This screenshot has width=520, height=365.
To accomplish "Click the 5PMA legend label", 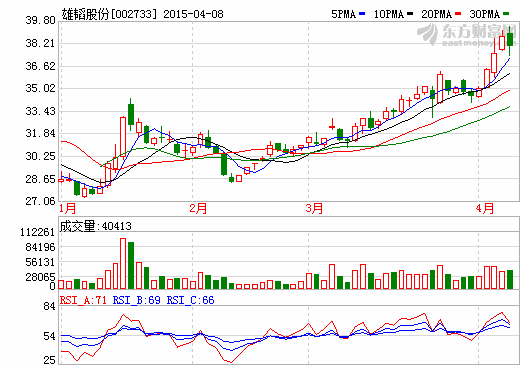I will [344, 14].
